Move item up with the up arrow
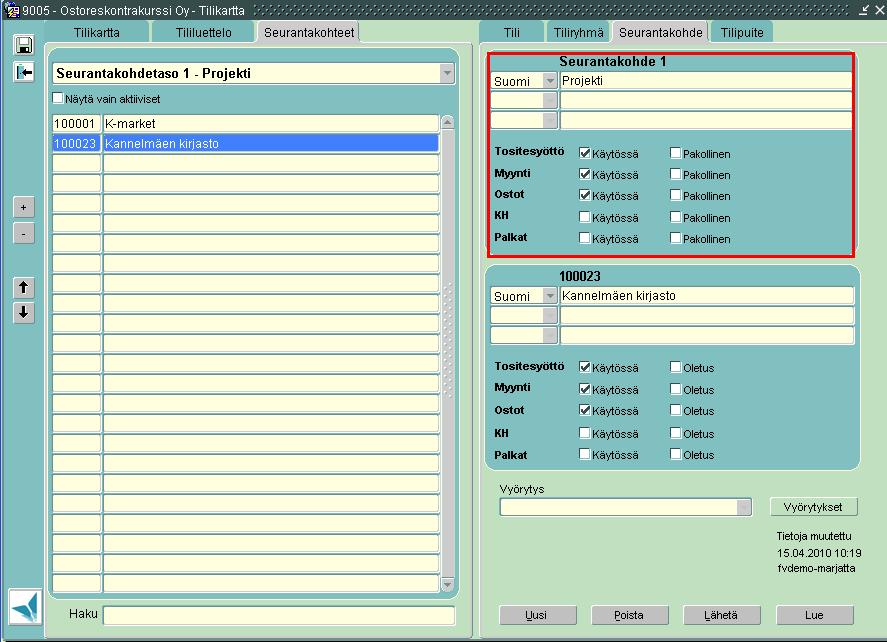 23,287
